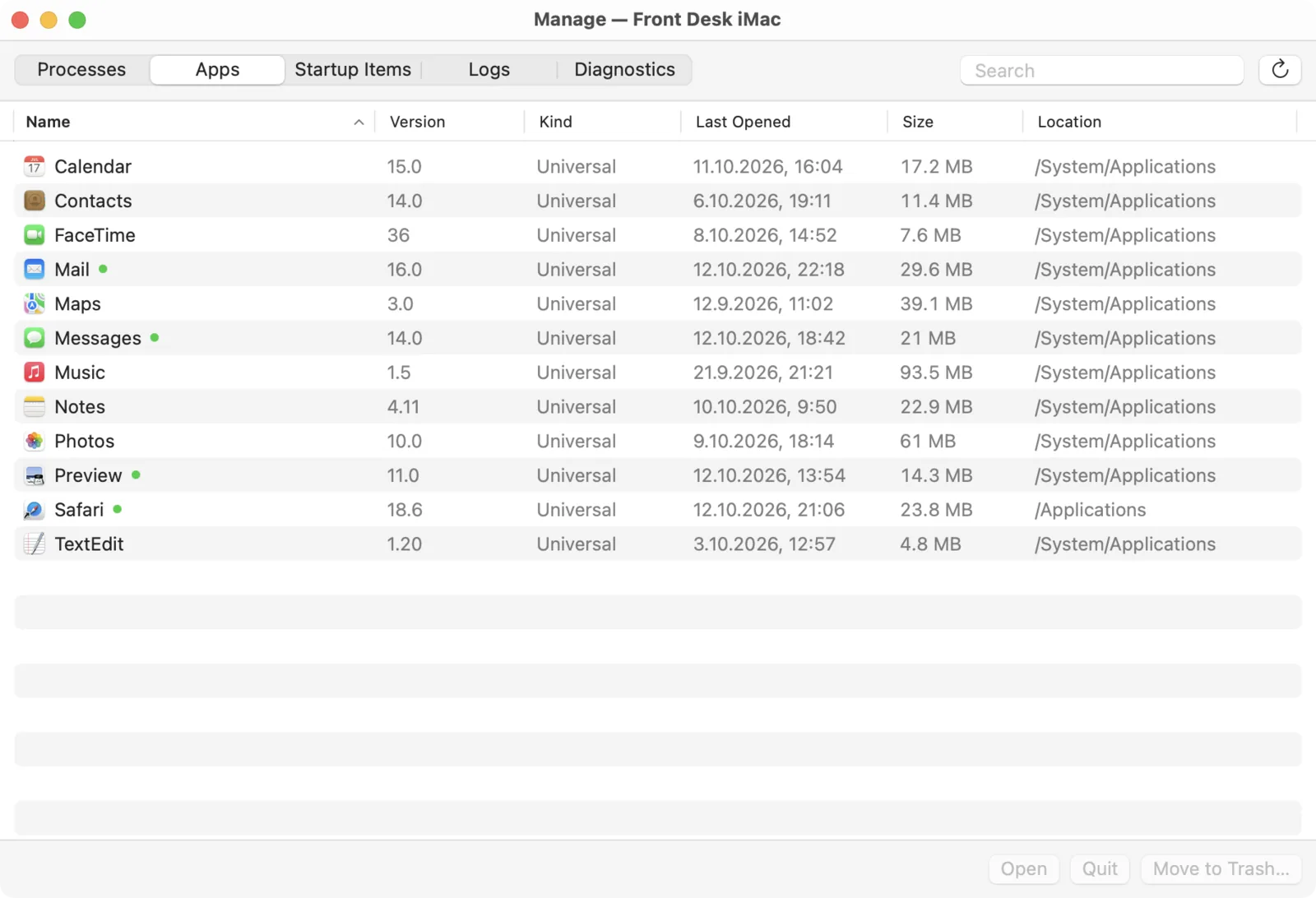Select the Apps tab

[217, 70]
